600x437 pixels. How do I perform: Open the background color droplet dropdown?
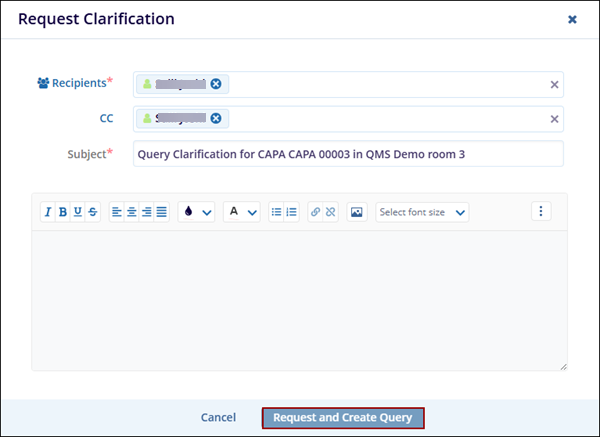pyautogui.click(x=196, y=212)
